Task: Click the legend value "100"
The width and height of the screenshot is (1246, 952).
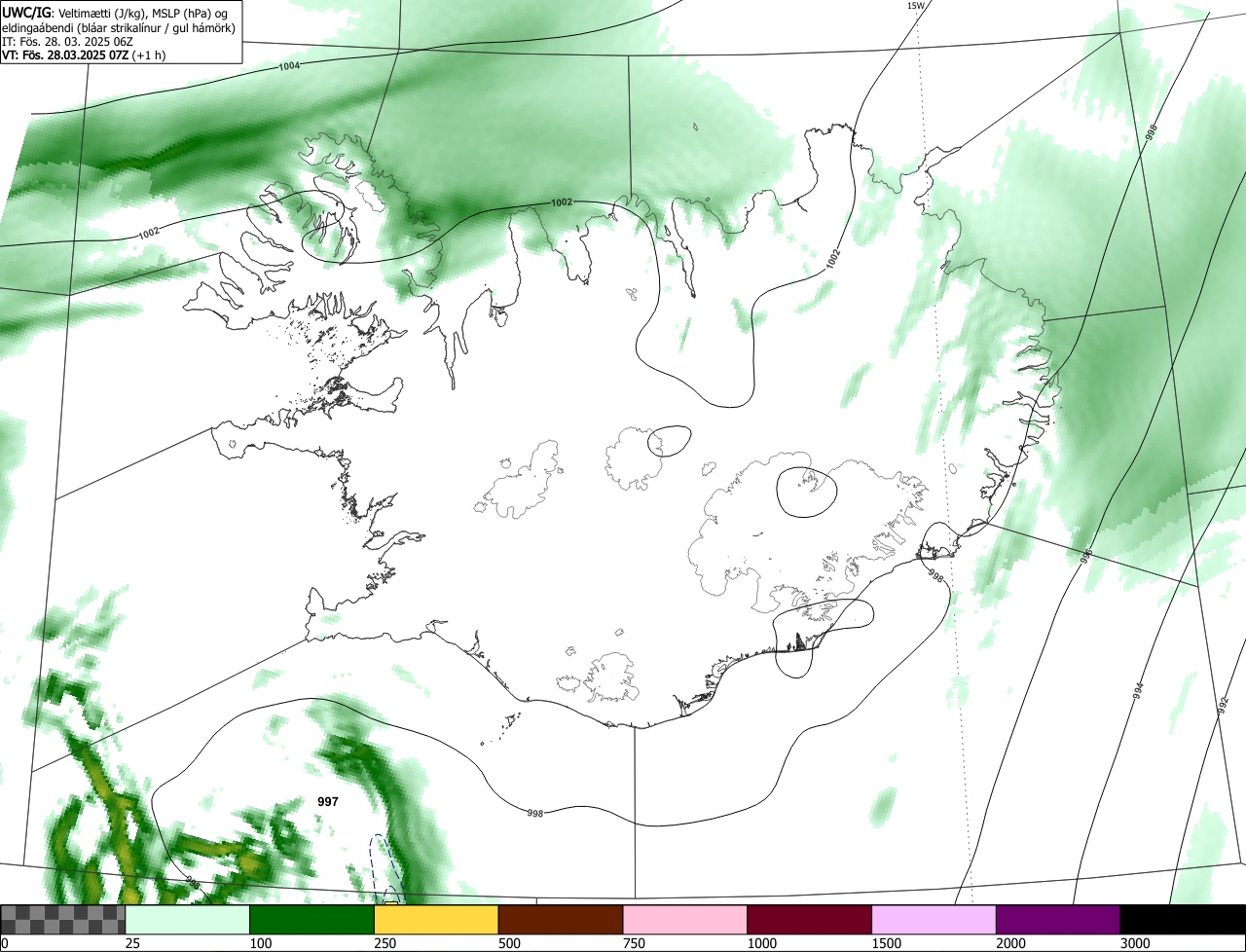Action: (261, 943)
